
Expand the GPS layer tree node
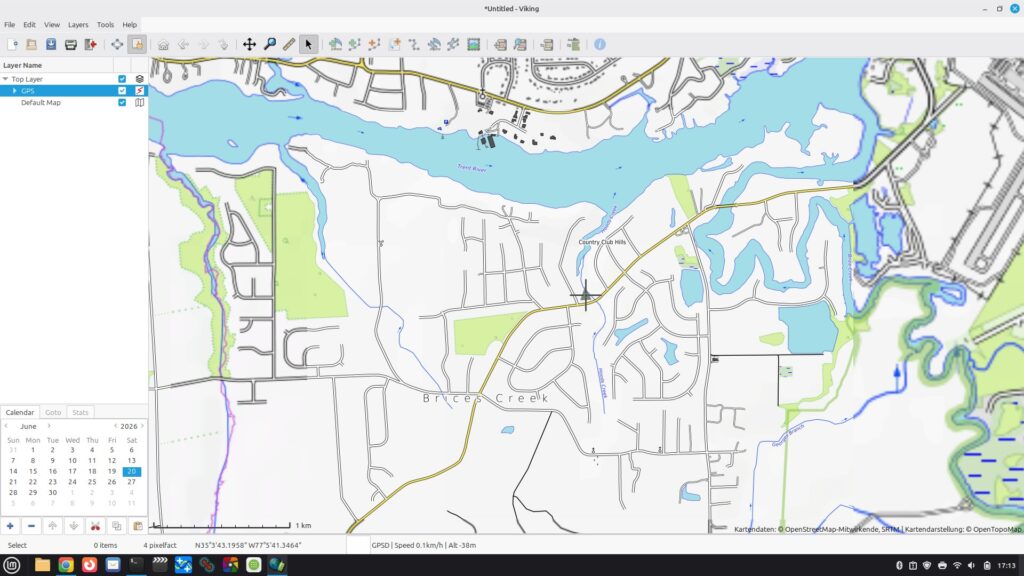click(14, 91)
